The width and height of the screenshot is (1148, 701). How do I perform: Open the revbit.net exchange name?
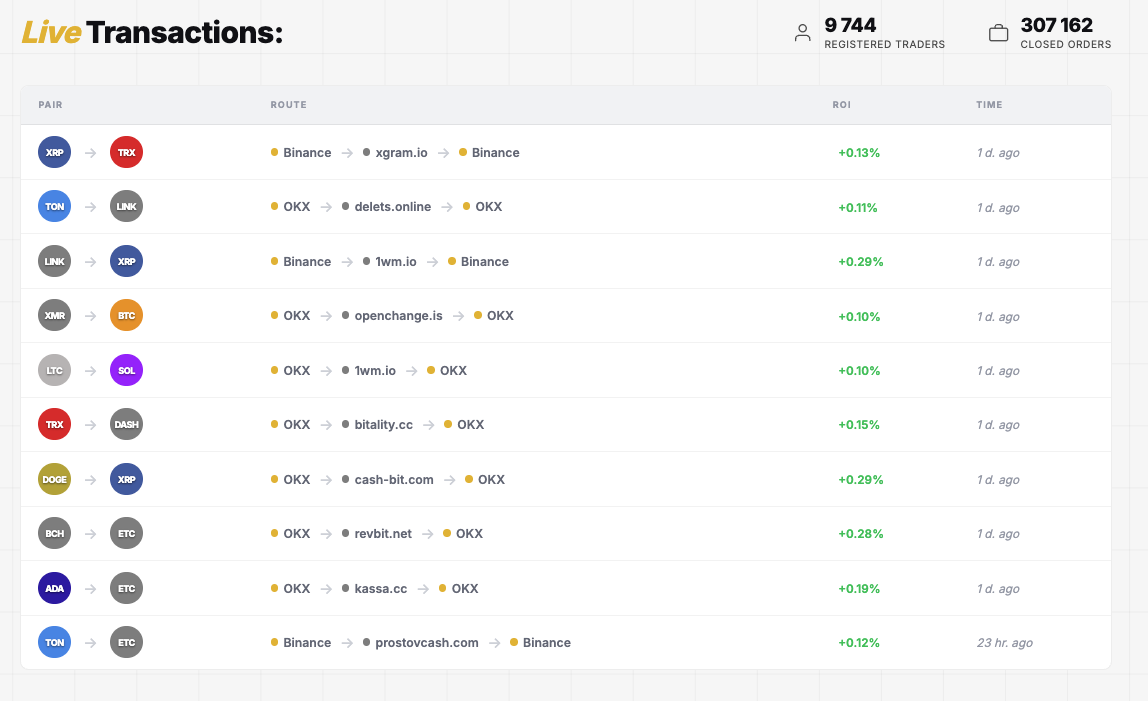coord(383,533)
